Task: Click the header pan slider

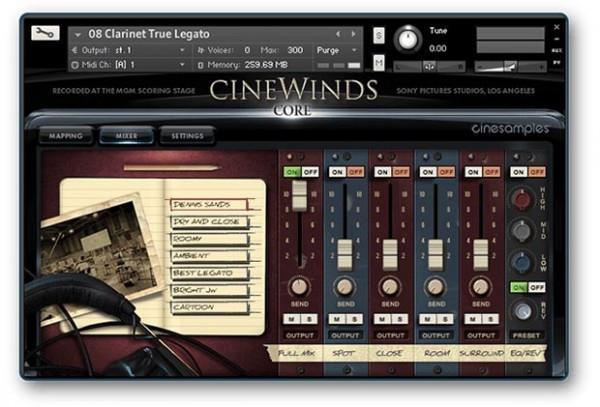Action: click(x=429, y=67)
